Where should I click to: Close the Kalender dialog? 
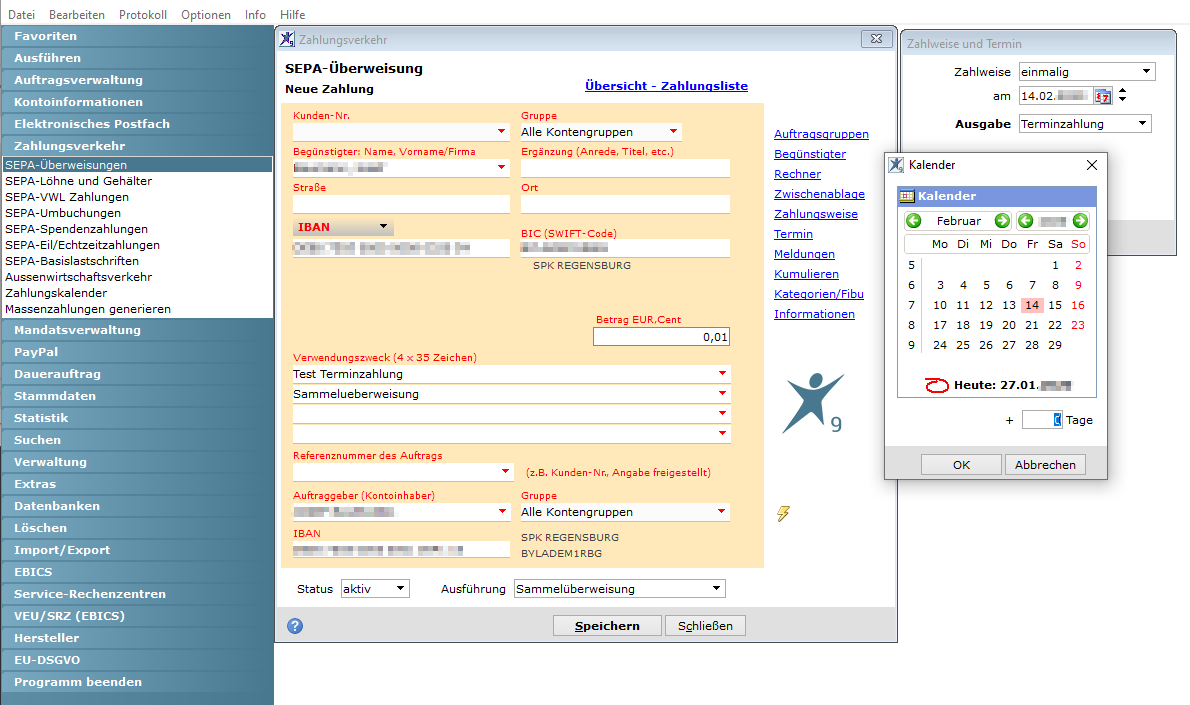(x=1091, y=165)
